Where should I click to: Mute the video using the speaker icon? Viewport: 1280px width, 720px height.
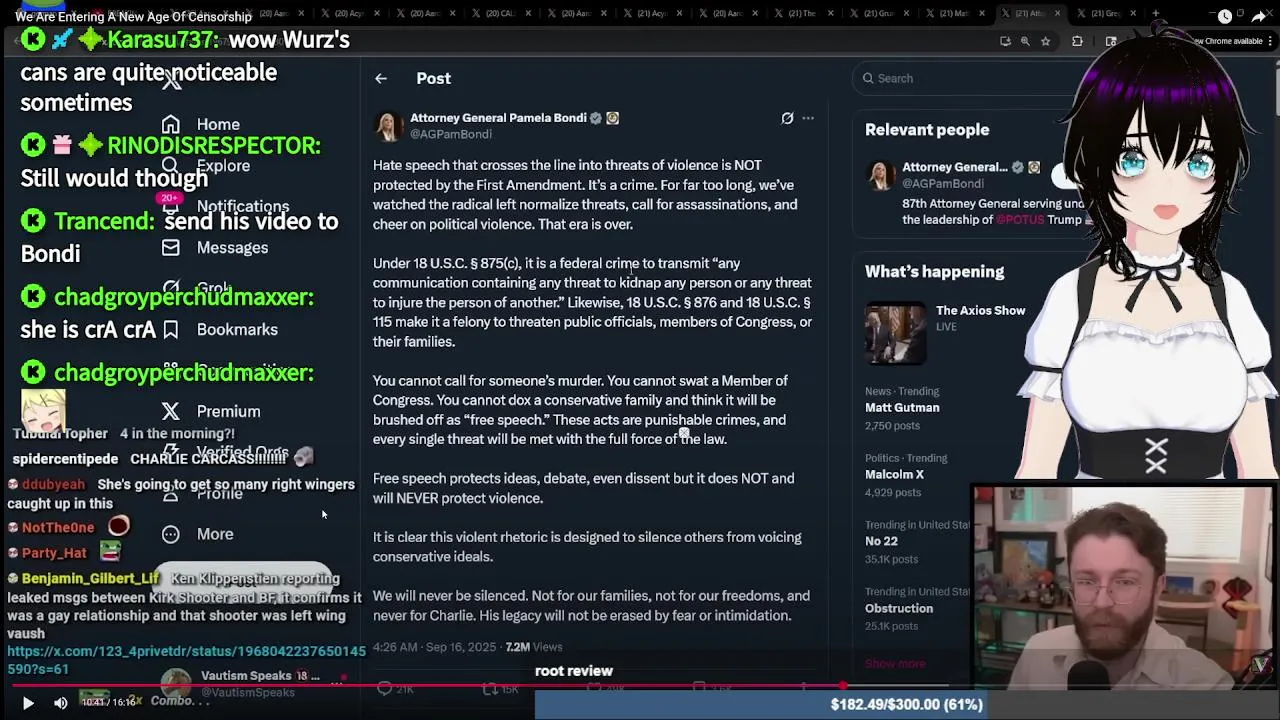pos(60,703)
